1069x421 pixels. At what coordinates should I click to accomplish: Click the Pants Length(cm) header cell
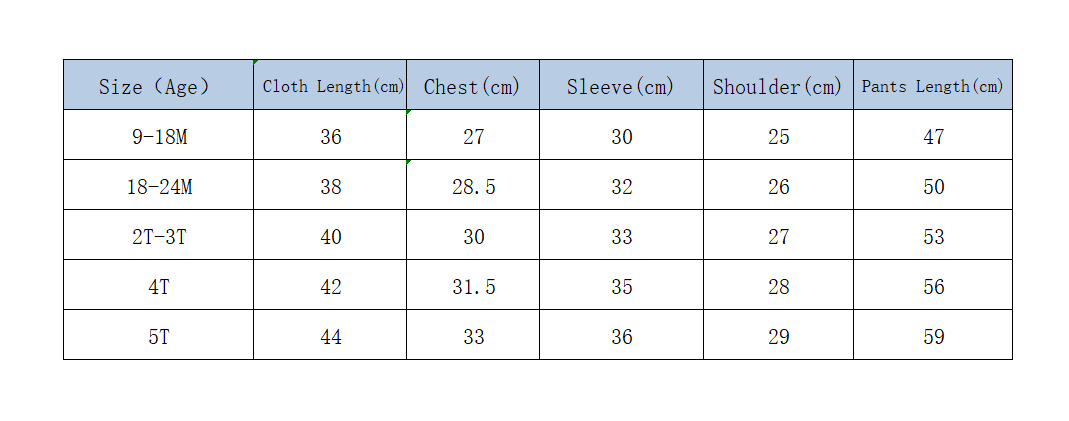[933, 84]
